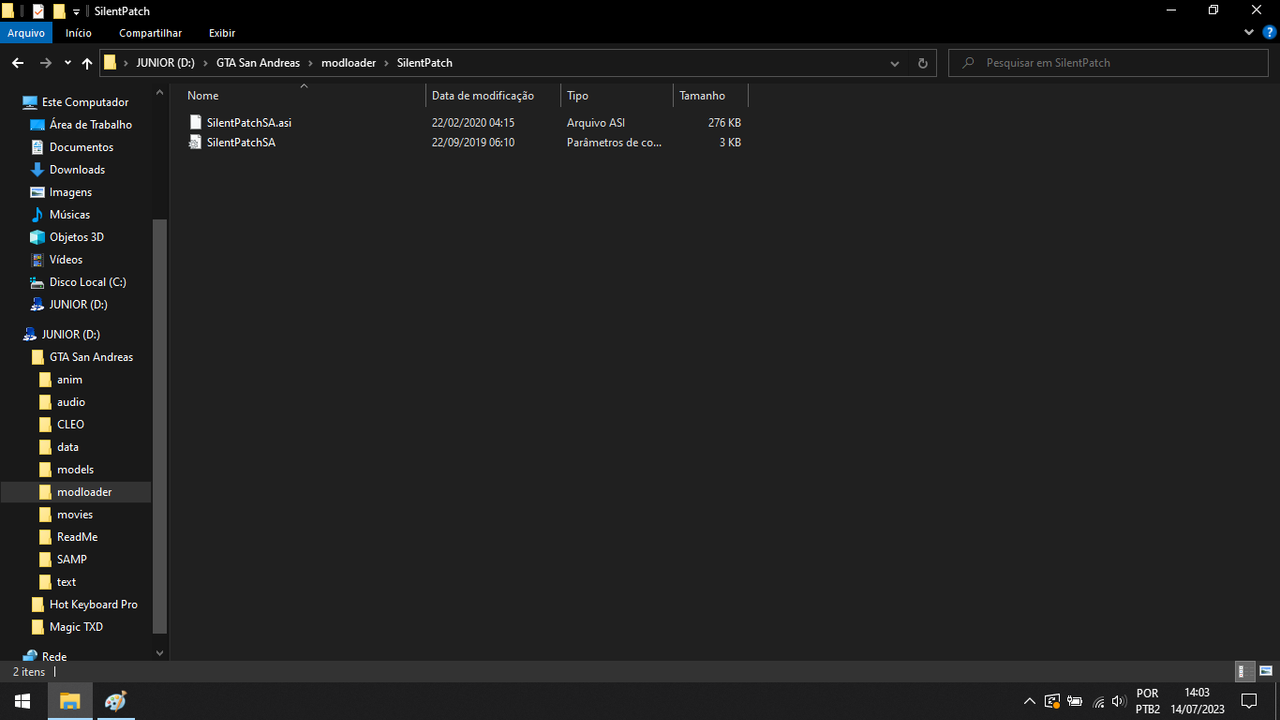Select JUNIOR (D:) under Este Computador
This screenshot has width=1280, height=720.
click(78, 304)
